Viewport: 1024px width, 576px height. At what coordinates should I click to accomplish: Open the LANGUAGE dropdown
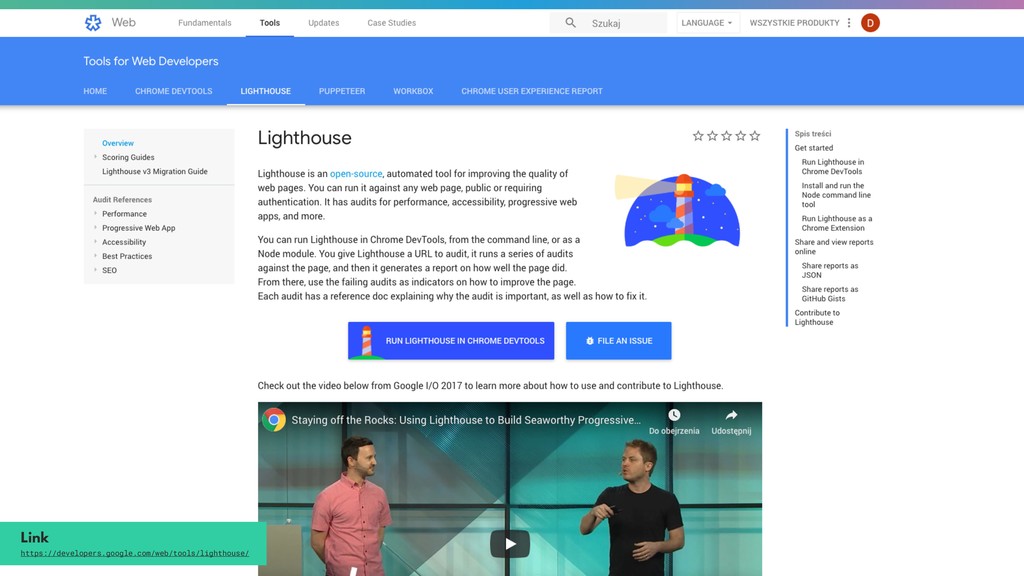(707, 23)
